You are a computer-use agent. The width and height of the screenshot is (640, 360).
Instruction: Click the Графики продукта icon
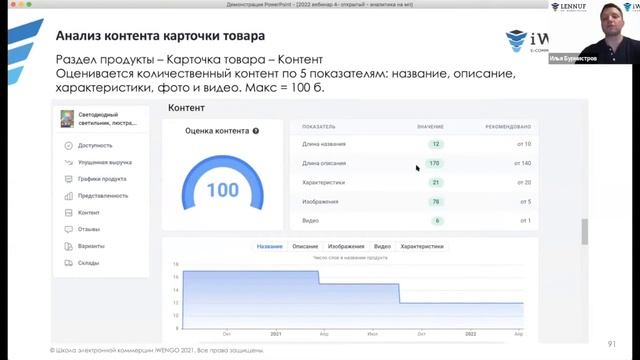coord(69,179)
